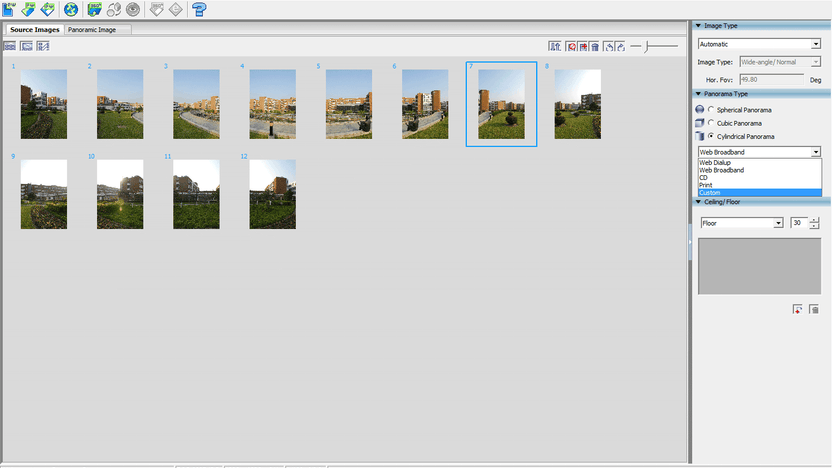Click the sort images icon
The height and width of the screenshot is (468, 832).
click(x=555, y=47)
